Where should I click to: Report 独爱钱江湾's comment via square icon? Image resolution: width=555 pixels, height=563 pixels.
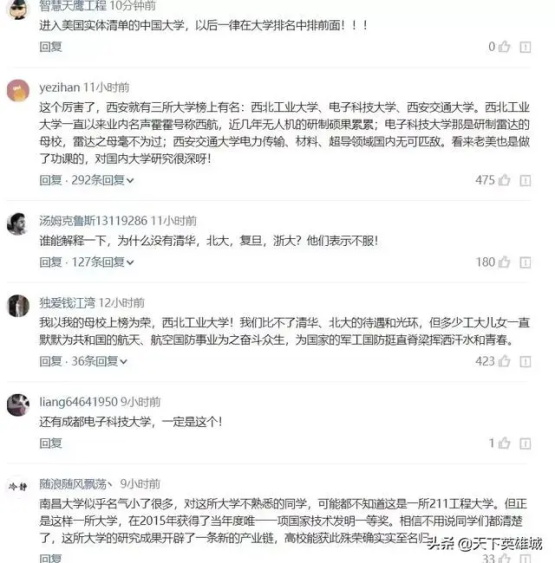(525, 362)
